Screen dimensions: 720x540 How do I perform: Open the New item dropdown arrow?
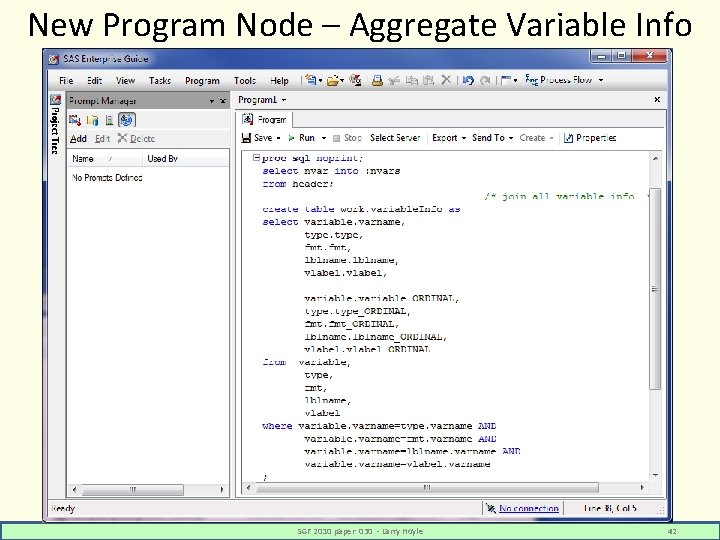tap(320, 80)
